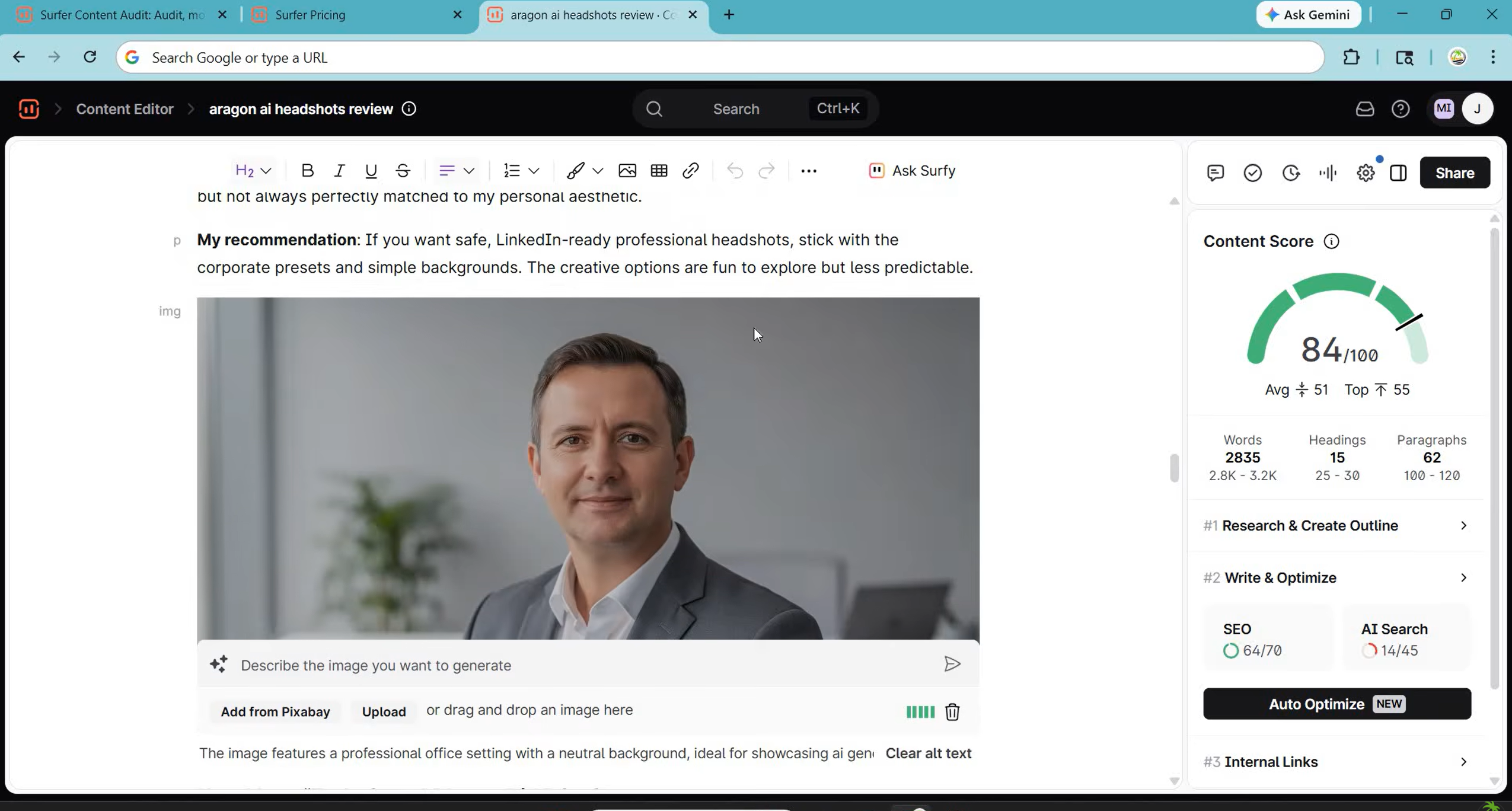Toggle bold formatting

click(x=307, y=170)
